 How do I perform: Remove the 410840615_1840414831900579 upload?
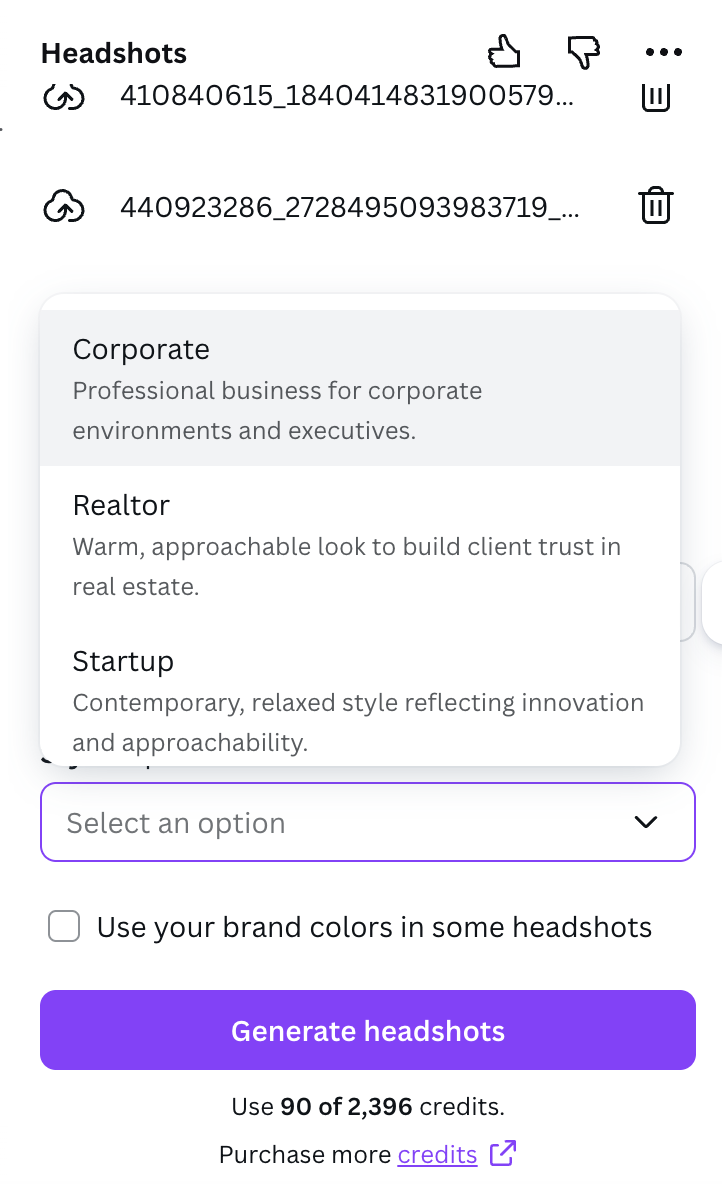[656, 96]
